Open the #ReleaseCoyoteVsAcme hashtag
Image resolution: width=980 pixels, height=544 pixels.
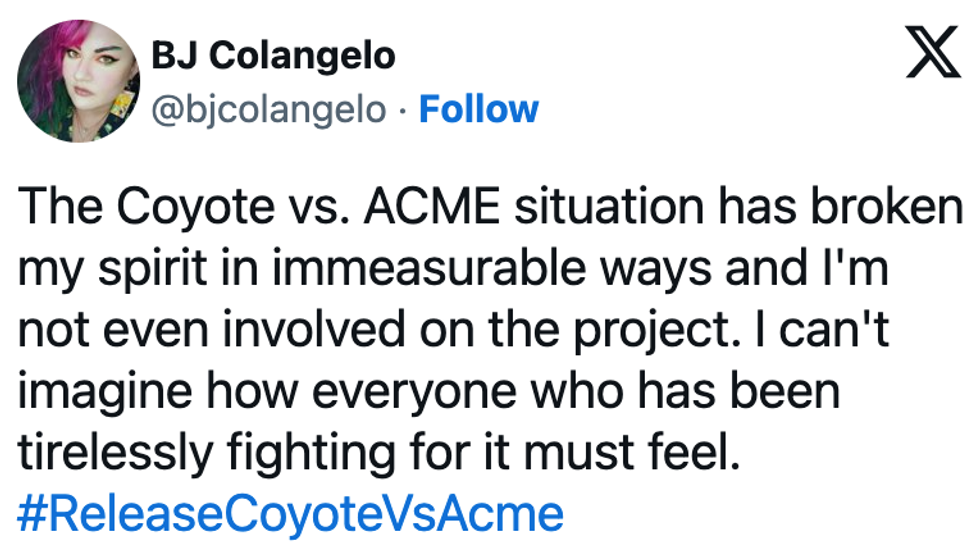(291, 515)
